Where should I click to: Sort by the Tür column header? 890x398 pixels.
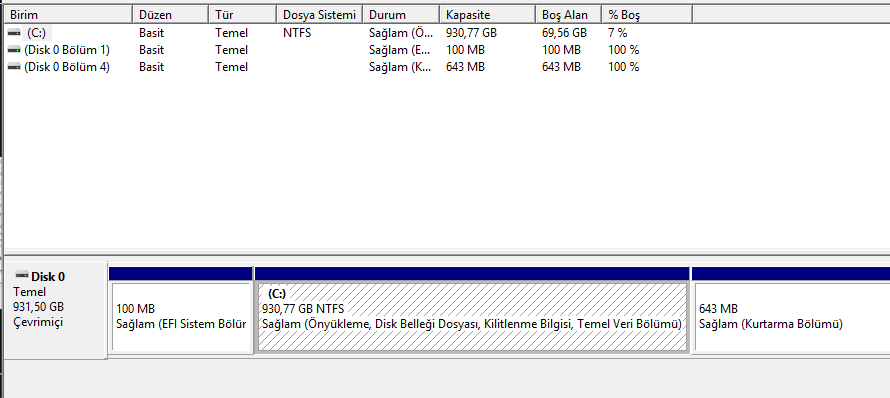pos(242,15)
